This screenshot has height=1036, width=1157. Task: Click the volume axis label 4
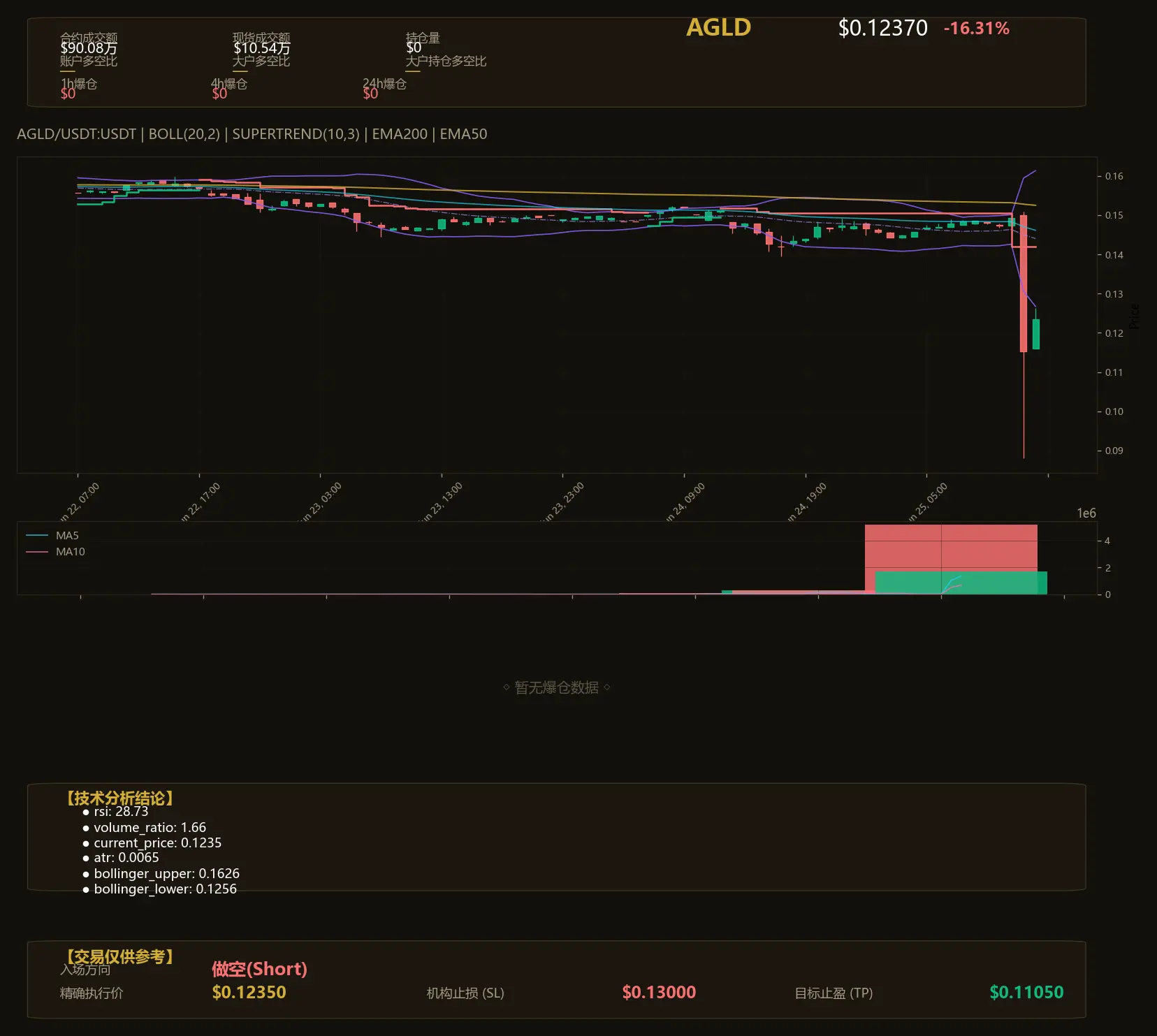click(x=1107, y=541)
